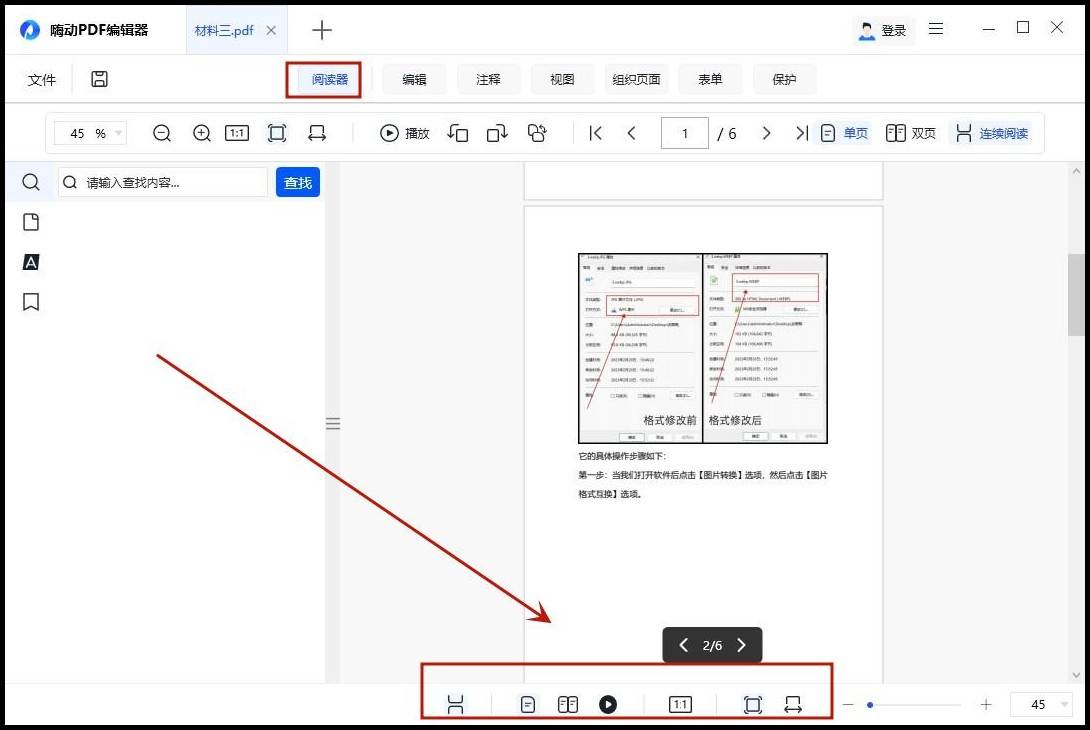Go to previous page in top toolbar
This screenshot has width=1090, height=730.
631,133
